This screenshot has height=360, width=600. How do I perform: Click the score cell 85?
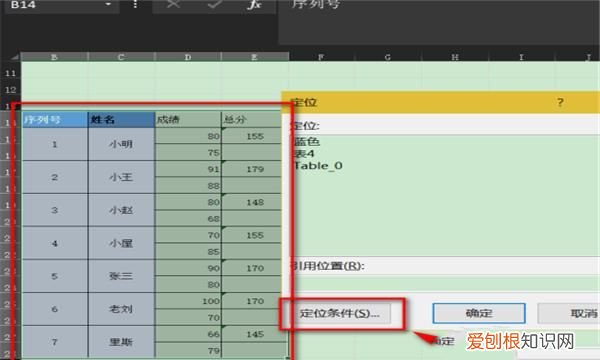188,252
